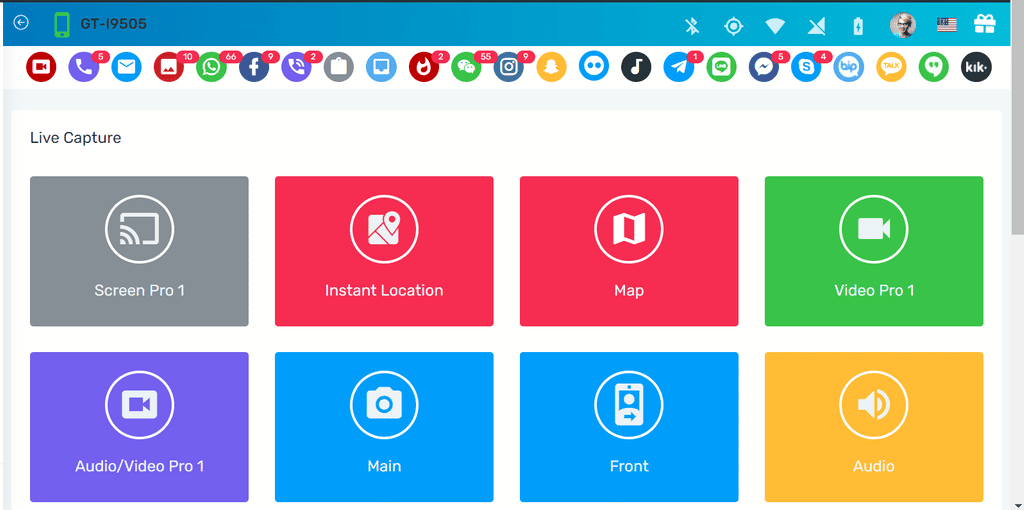Open the purple call logs phone icon
This screenshot has width=1024, height=510.
coord(84,67)
